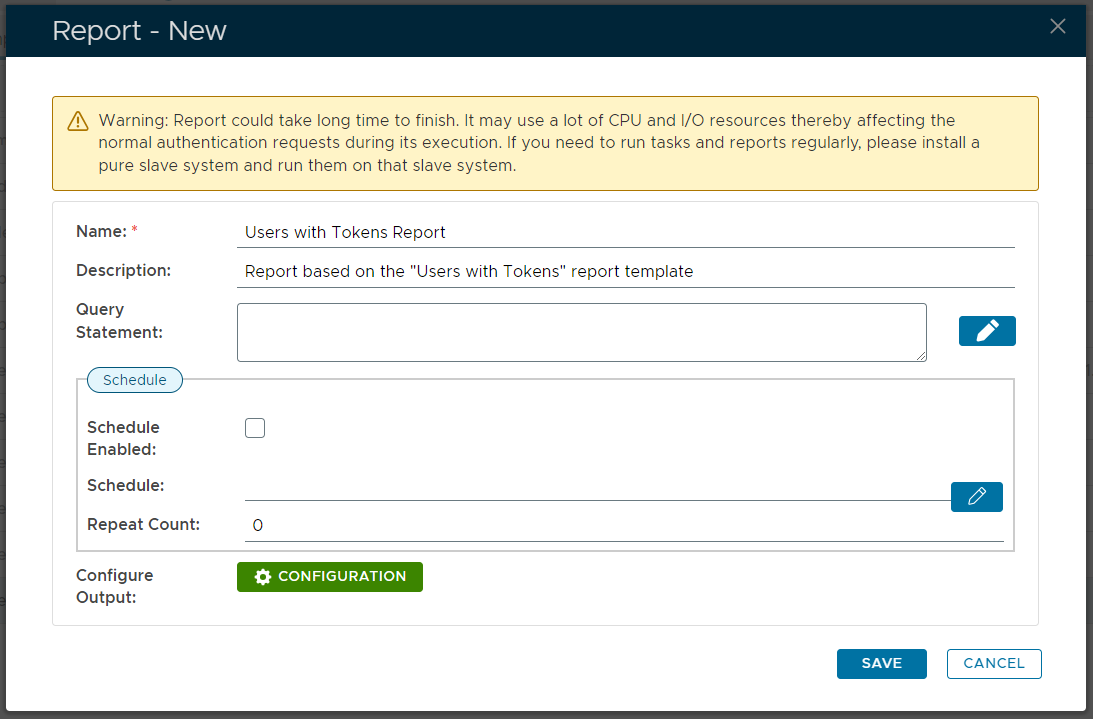Screen dimensions: 1093x719
Task: Close the Report - New dialog
Action: point(1057,27)
